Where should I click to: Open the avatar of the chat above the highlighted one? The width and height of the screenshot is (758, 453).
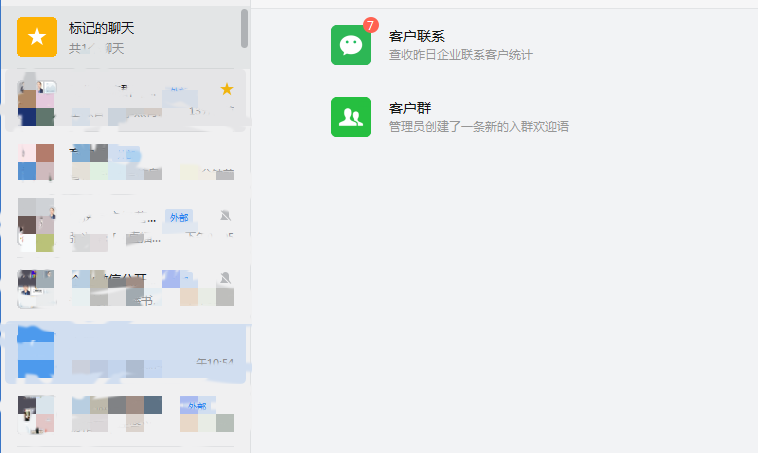(x=37, y=287)
